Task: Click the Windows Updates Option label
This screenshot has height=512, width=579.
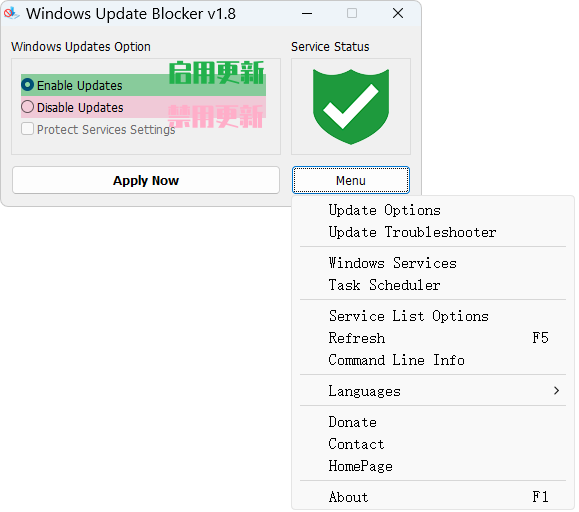Action: [x=81, y=47]
